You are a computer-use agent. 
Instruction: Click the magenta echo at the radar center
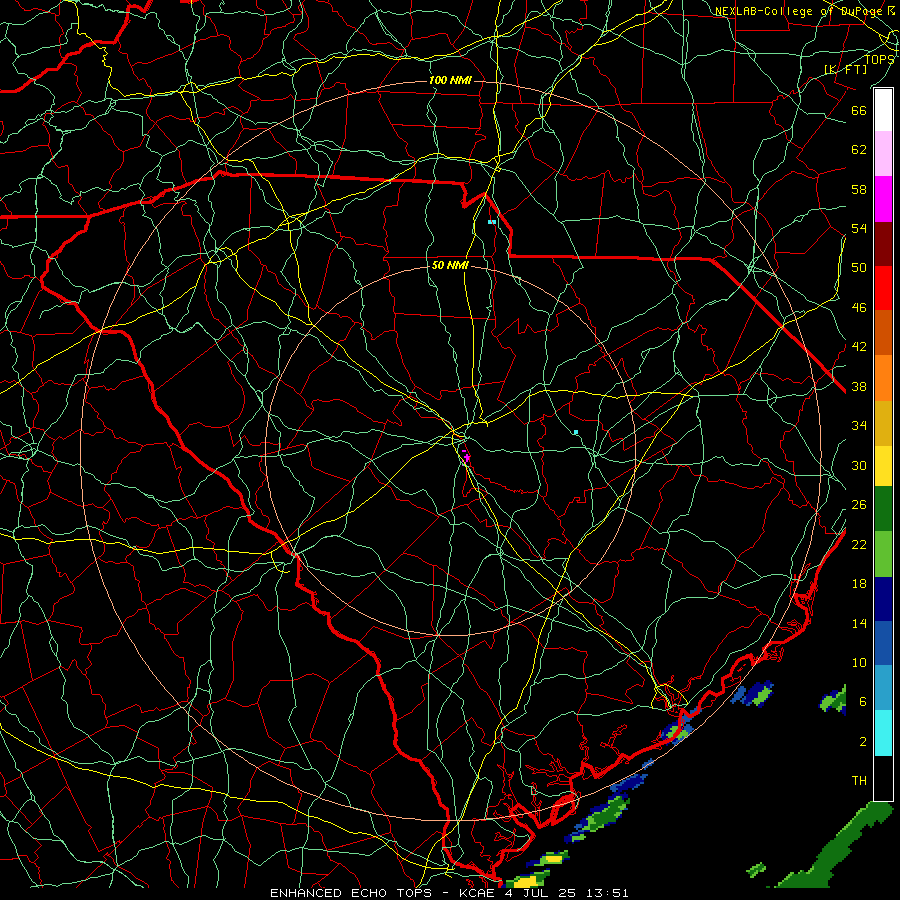point(466,457)
